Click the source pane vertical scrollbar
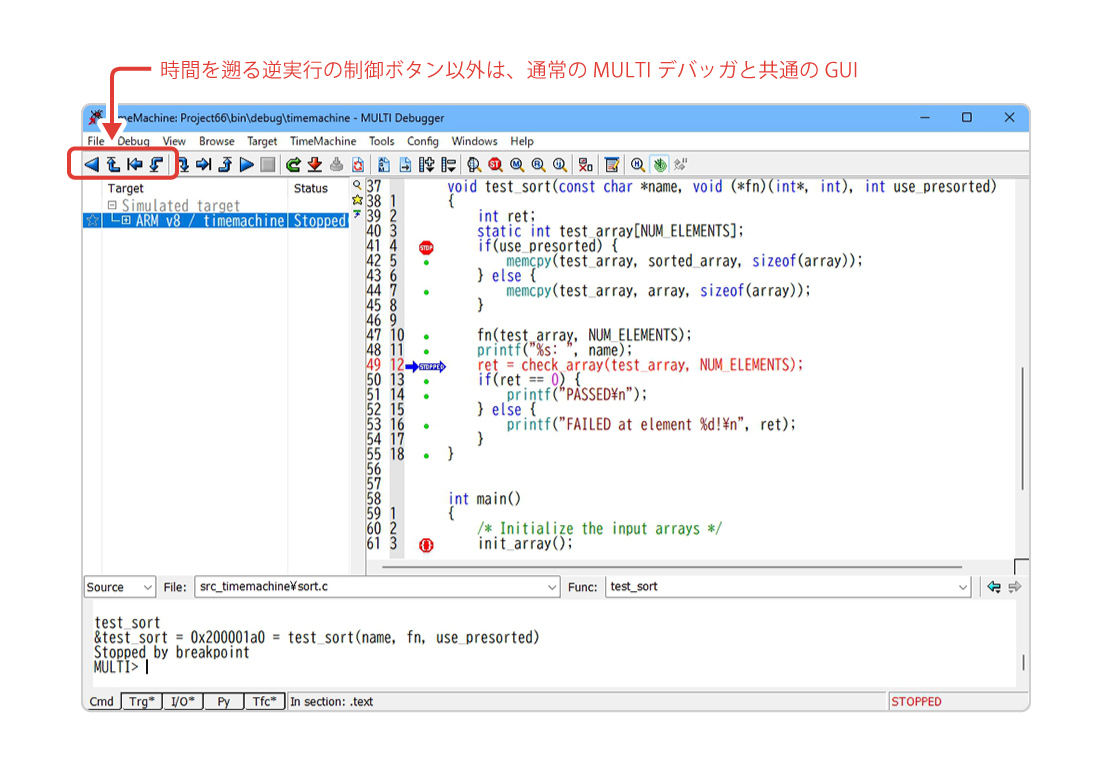 (1022, 428)
